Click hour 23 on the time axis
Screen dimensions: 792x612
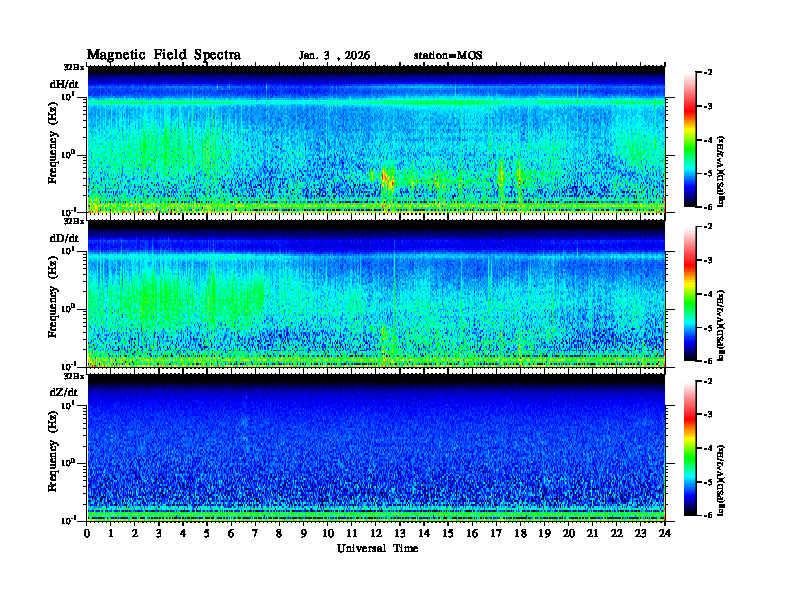tap(640, 534)
